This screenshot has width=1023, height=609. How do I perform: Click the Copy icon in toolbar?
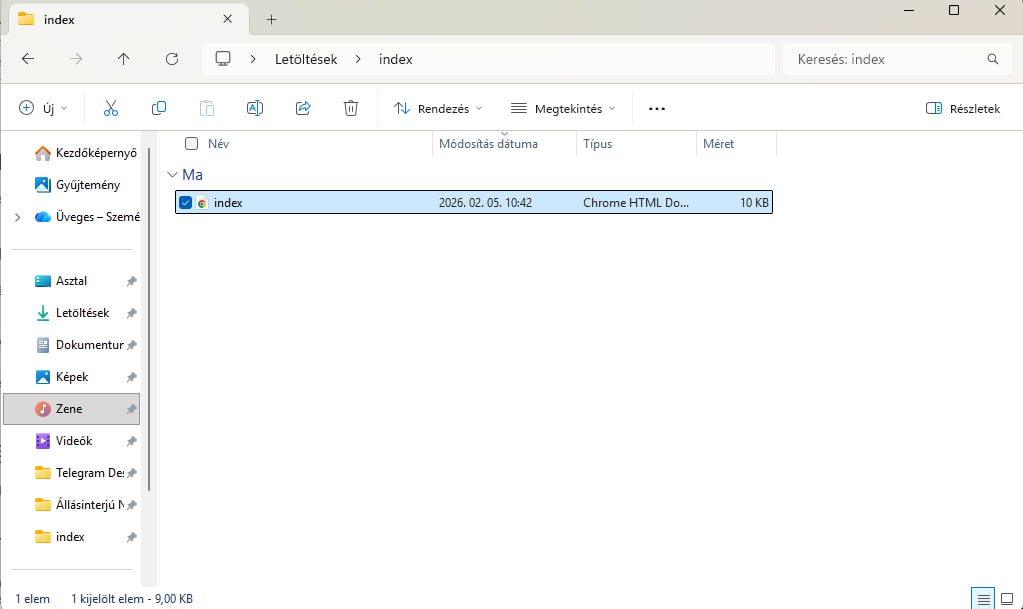pyautogui.click(x=159, y=108)
